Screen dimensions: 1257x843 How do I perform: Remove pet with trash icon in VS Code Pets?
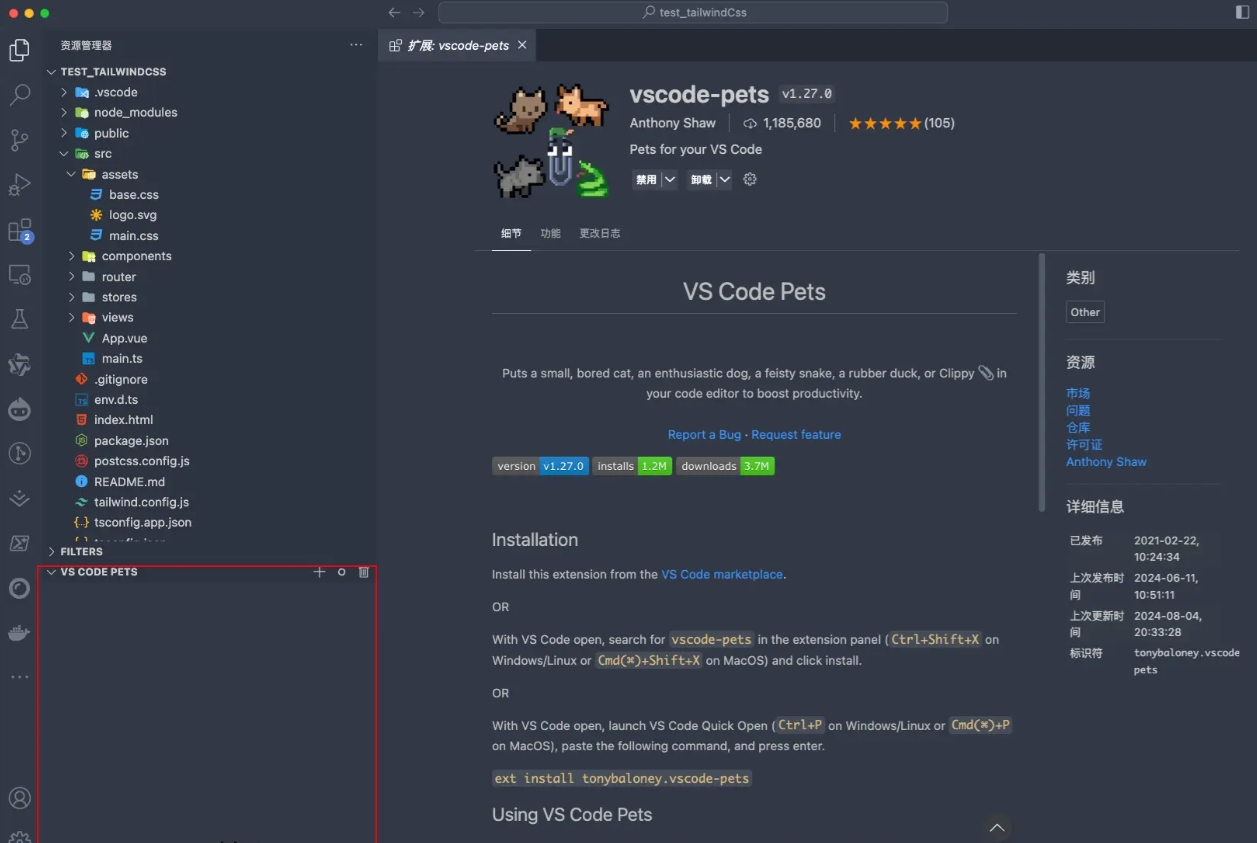[364, 572]
